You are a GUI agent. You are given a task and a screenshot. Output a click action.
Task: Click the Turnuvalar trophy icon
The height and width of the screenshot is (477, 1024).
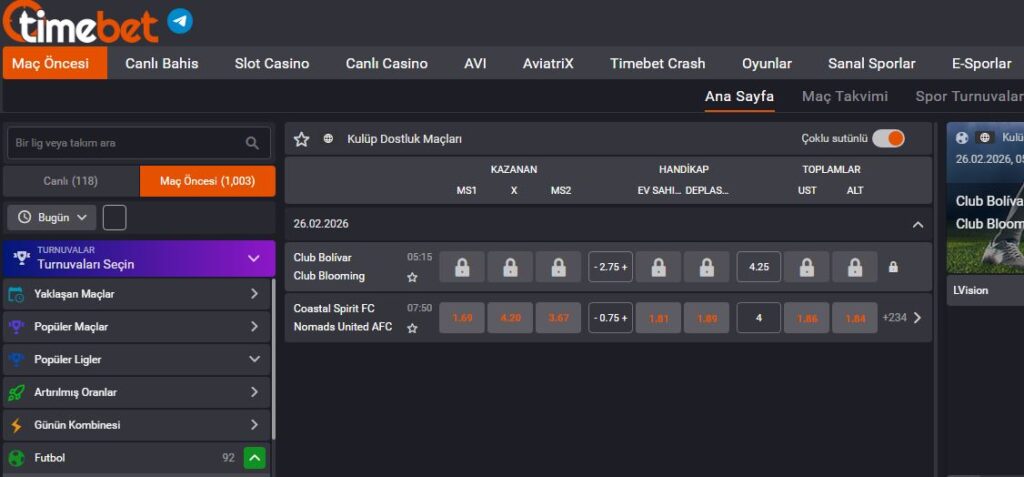click(x=22, y=259)
